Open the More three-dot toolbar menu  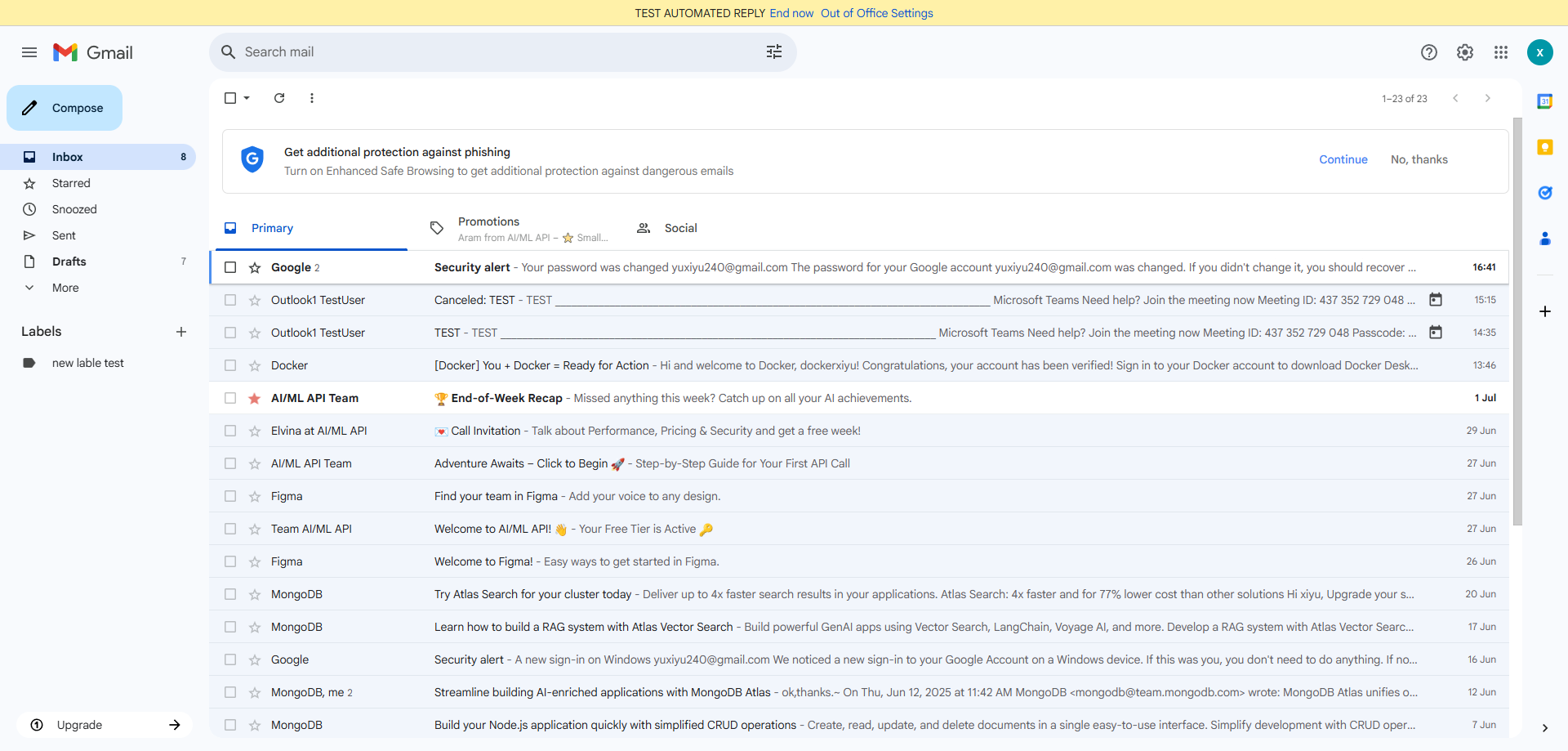point(312,98)
